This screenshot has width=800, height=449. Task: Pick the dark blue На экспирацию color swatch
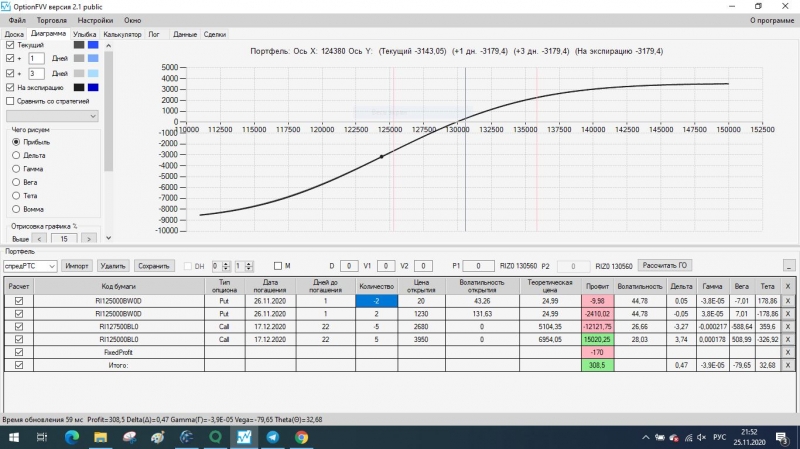(93, 87)
